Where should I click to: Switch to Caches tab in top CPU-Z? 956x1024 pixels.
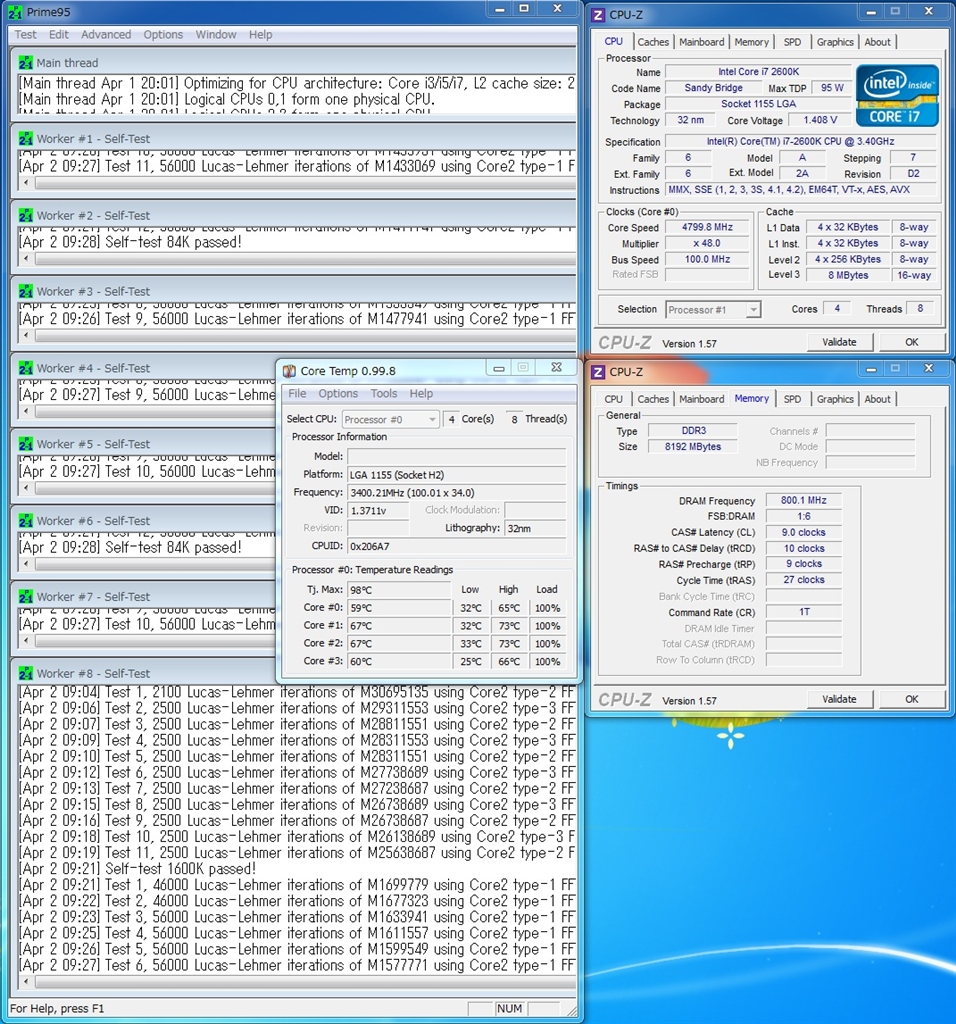[x=653, y=42]
